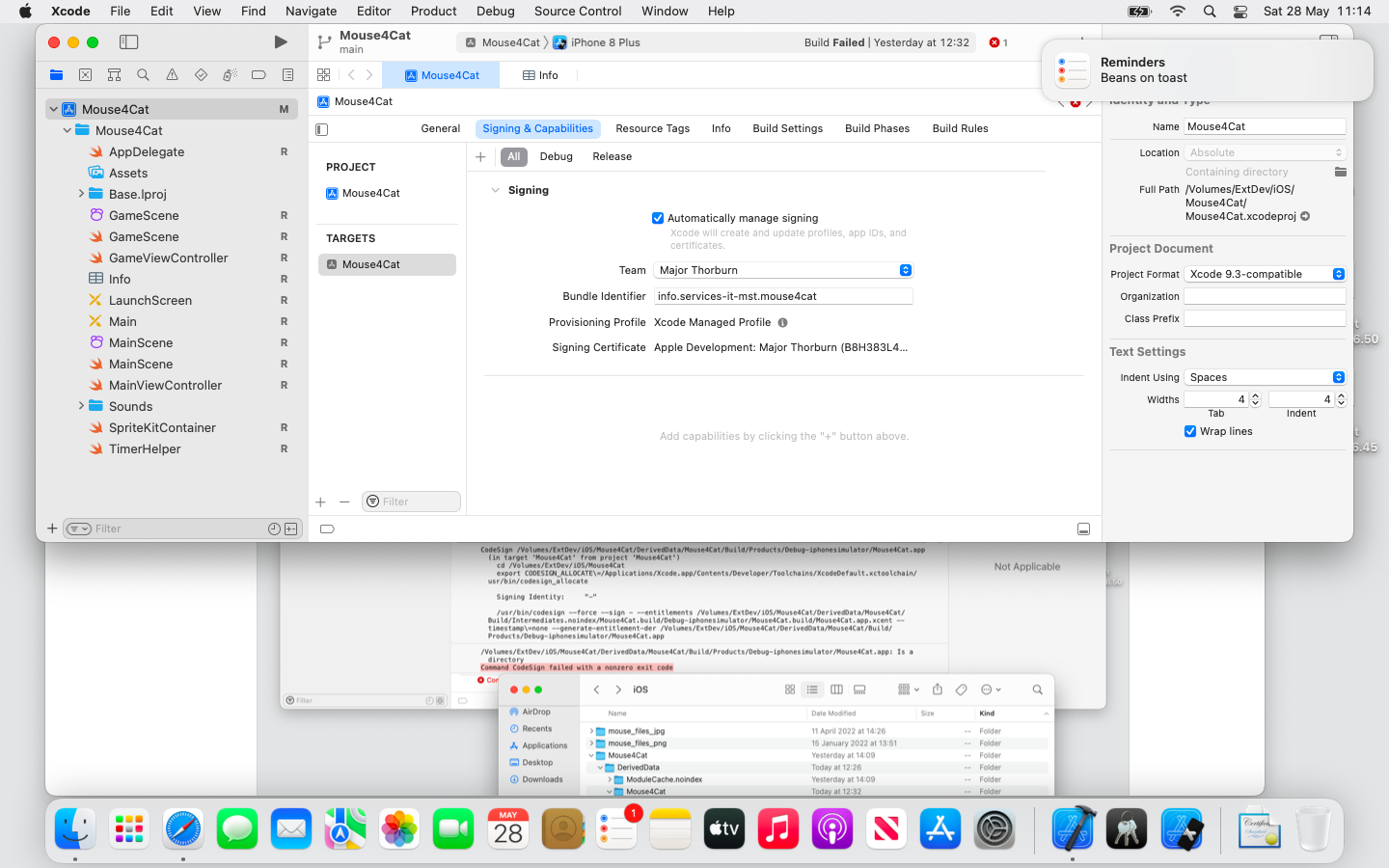Switch to the Resource Tags tab
The image size is (1389, 868).
click(x=653, y=128)
